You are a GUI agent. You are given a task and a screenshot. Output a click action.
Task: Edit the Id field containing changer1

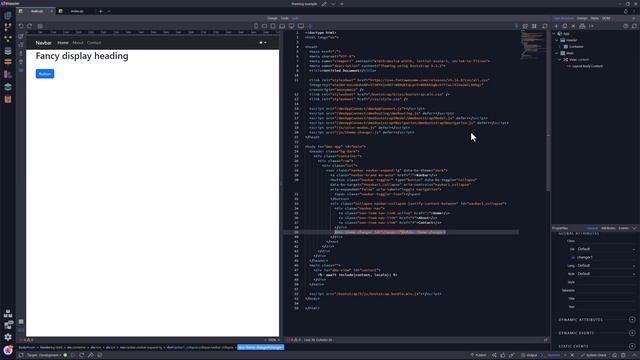tap(606, 258)
